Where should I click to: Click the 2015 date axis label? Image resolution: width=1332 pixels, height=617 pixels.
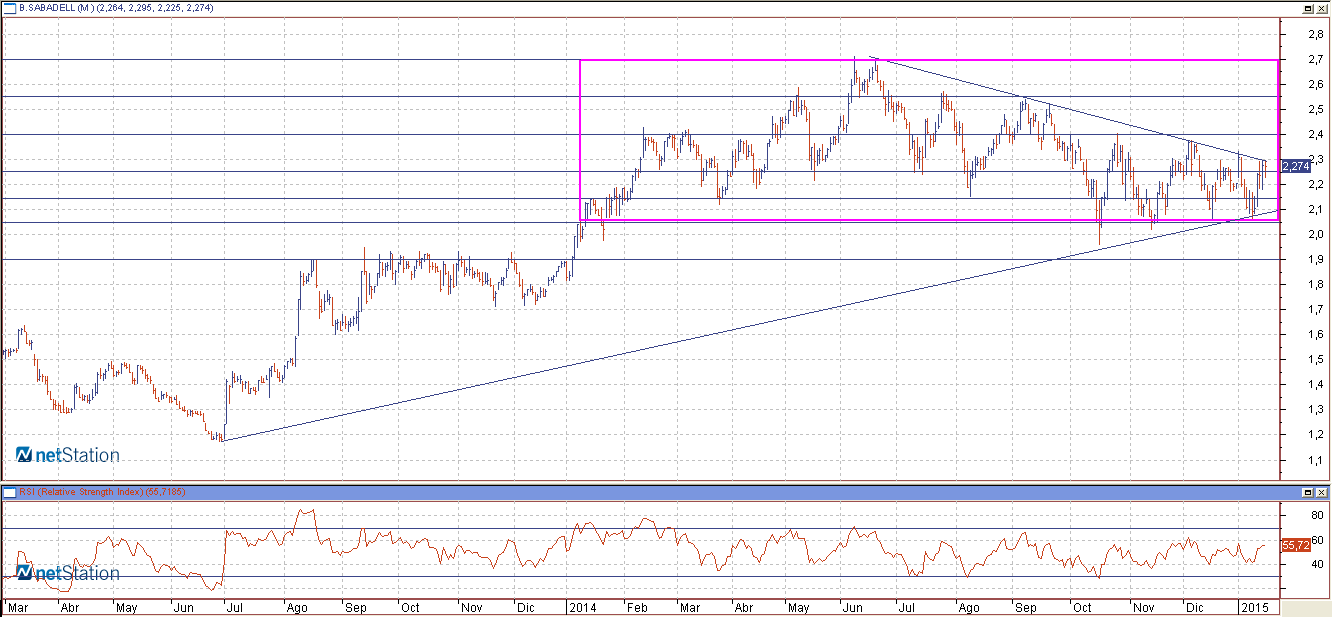[1253, 607]
